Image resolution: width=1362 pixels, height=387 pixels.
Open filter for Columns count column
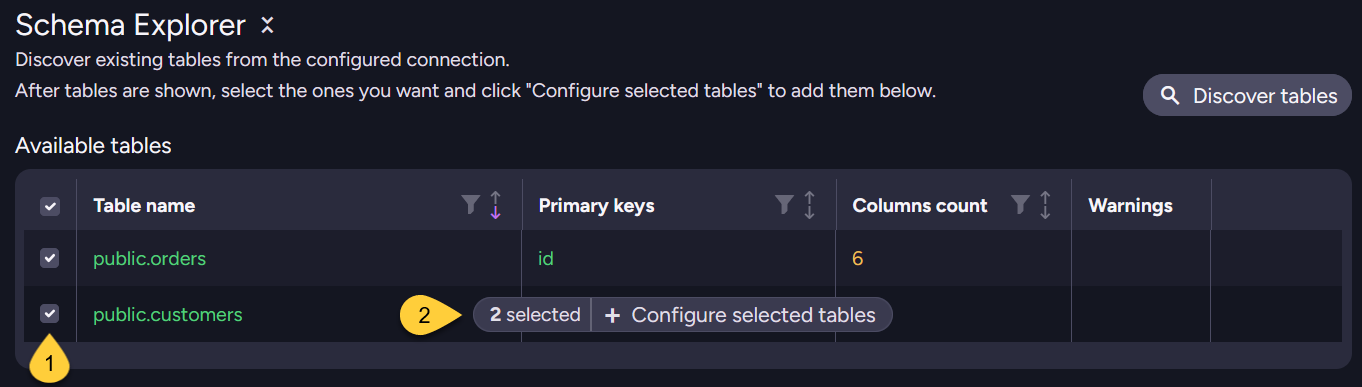[1020, 205]
